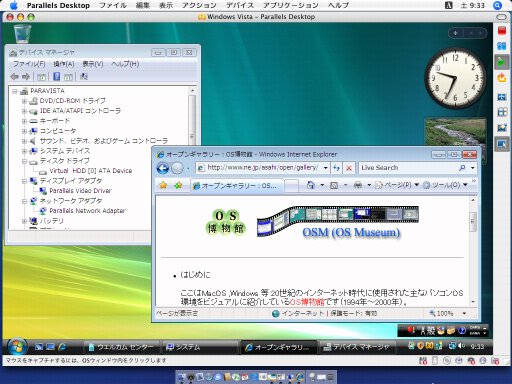Click Device Manager help toolbar icon
This screenshot has height=384, width=512.
(x=57, y=77)
